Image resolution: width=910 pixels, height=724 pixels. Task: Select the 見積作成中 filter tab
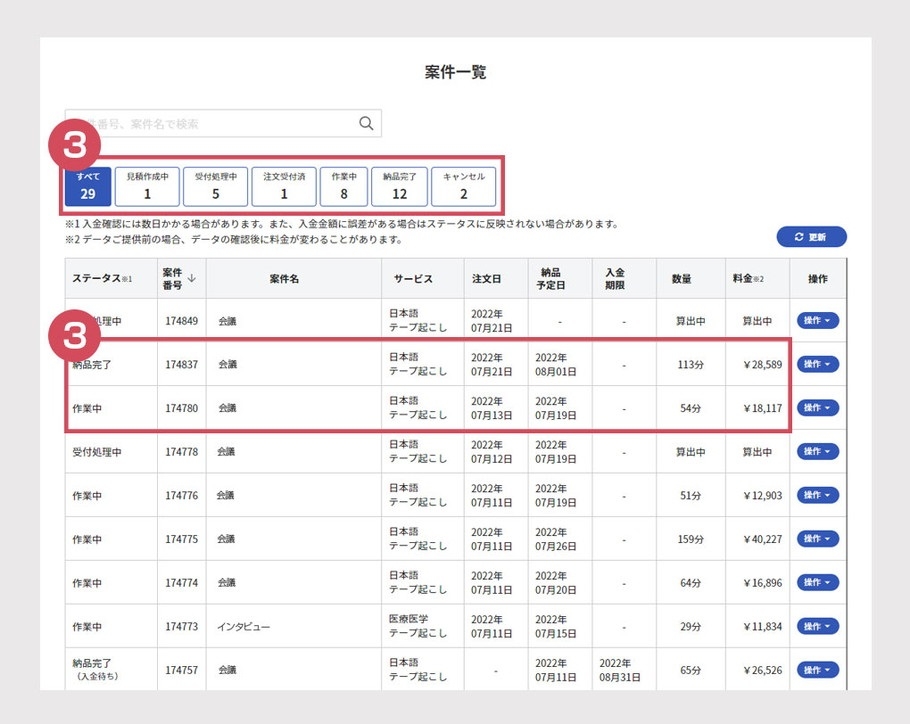(147, 186)
